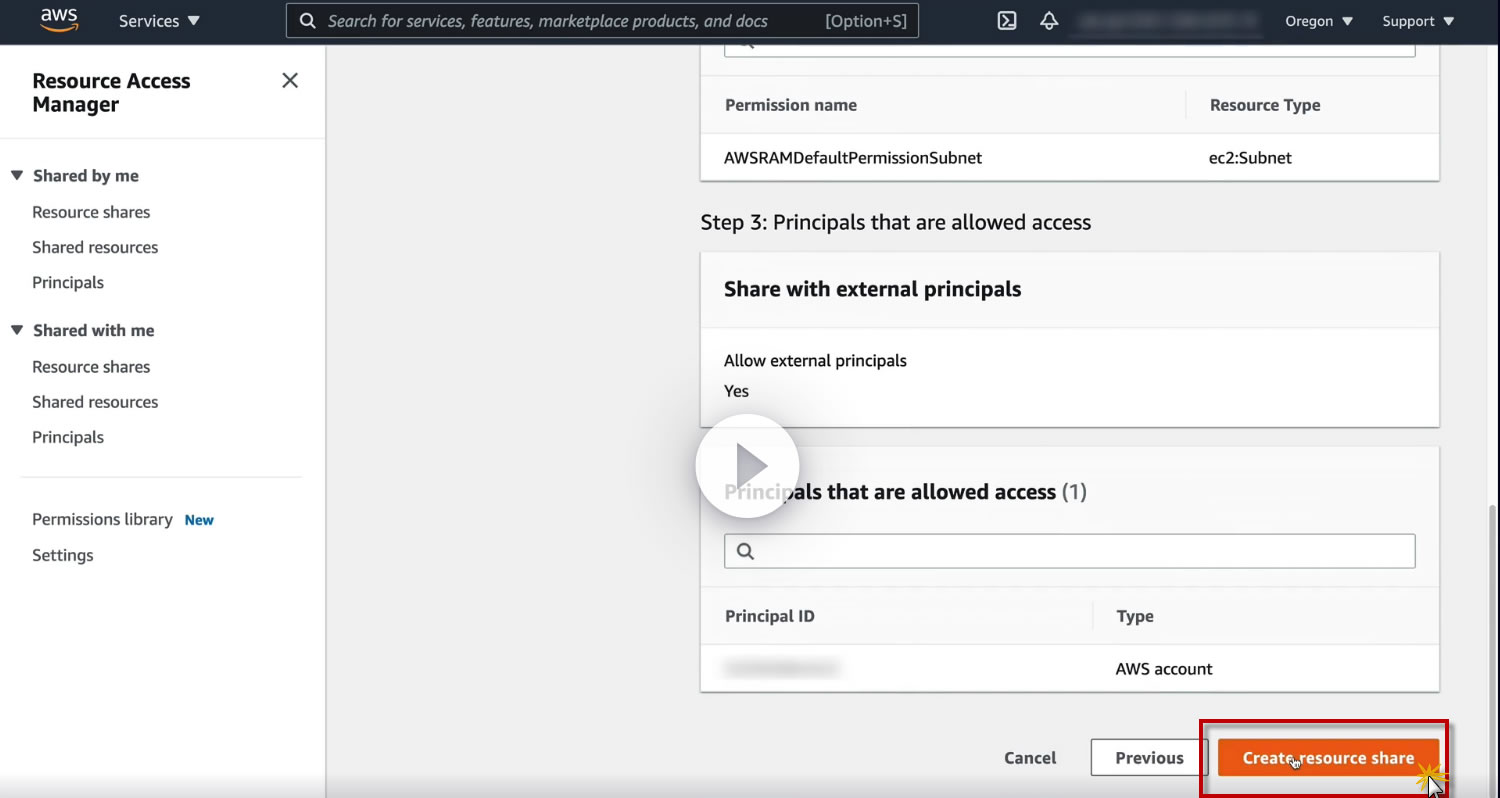The height and width of the screenshot is (798, 1500).
Task: Open Resource shares under Shared by me
Action: tap(91, 212)
